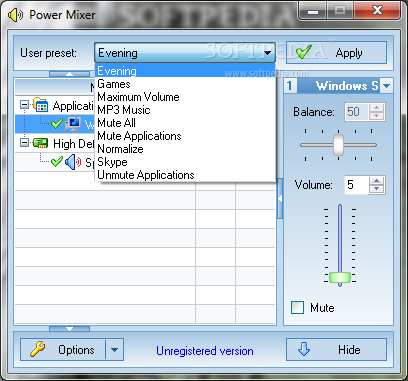
Task: Click the Hide button
Action: [336, 350]
